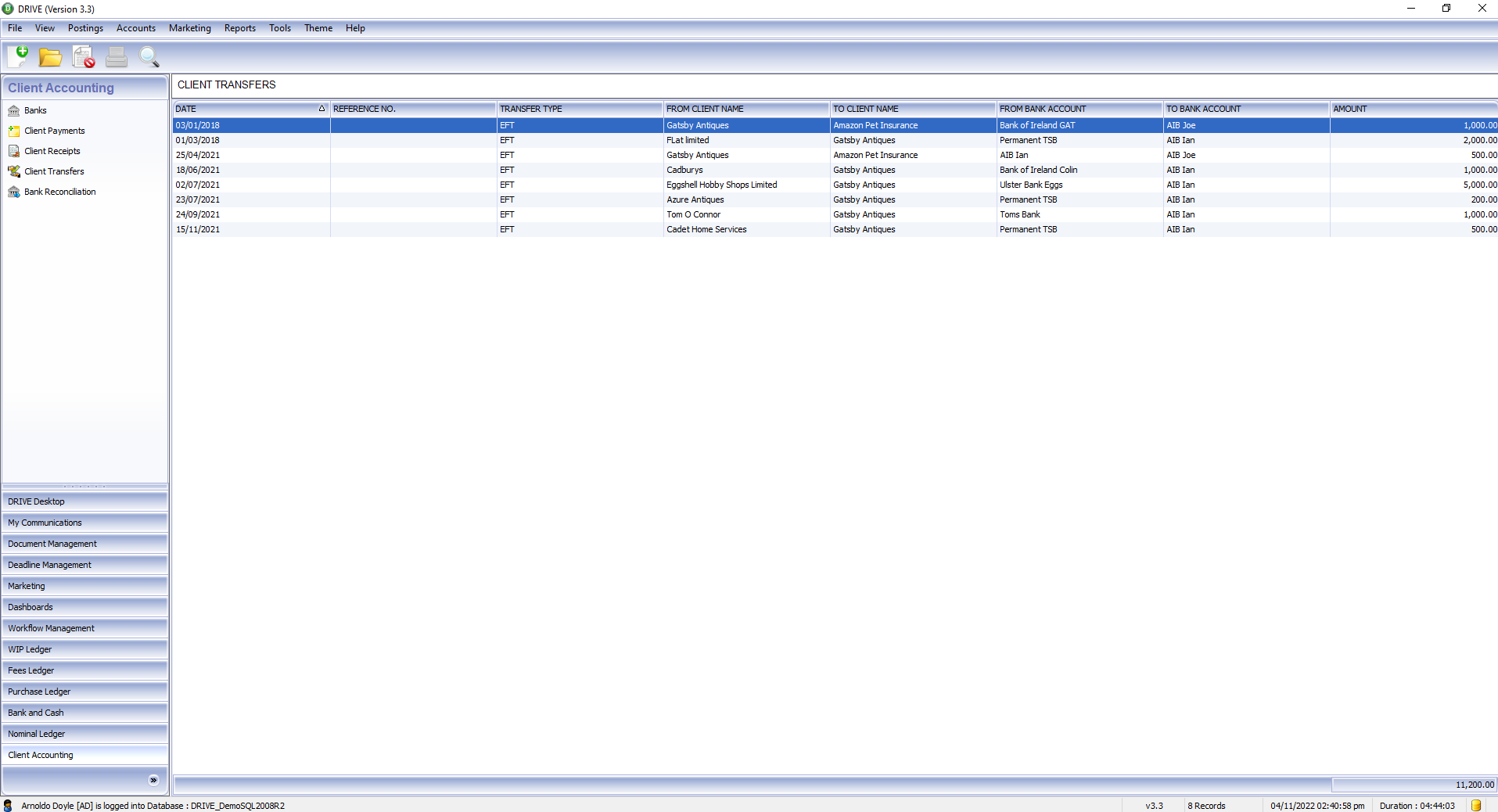Open the Tools menu
Image resolution: width=1498 pixels, height=812 pixels.
280,28
